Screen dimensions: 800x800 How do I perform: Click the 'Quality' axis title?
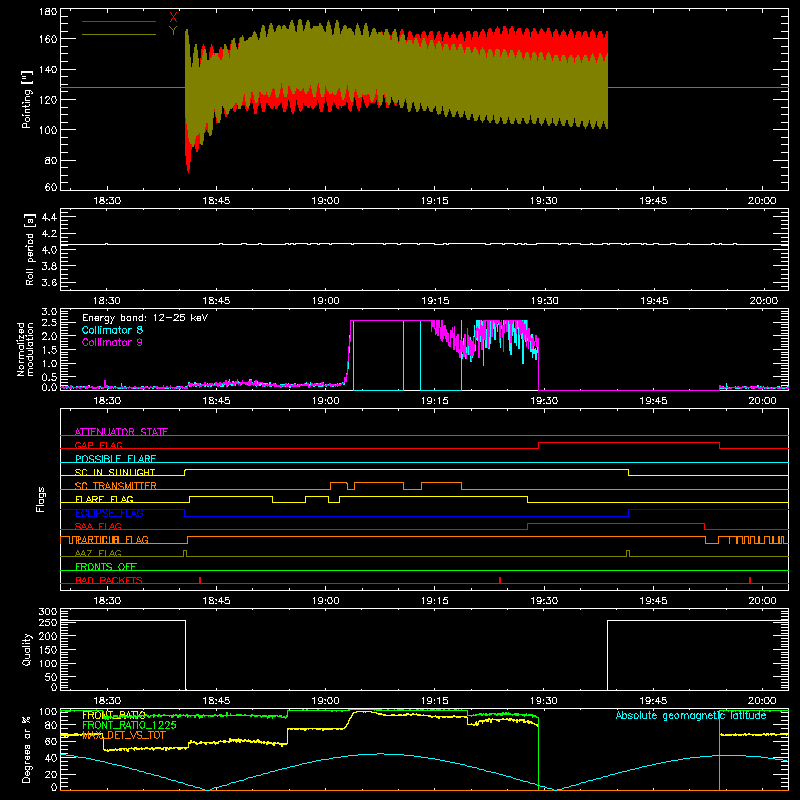pos(27,649)
